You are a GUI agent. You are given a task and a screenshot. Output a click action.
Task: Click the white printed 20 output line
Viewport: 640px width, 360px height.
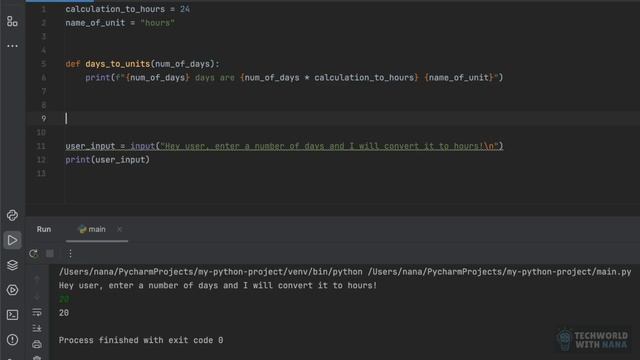tap(64, 313)
